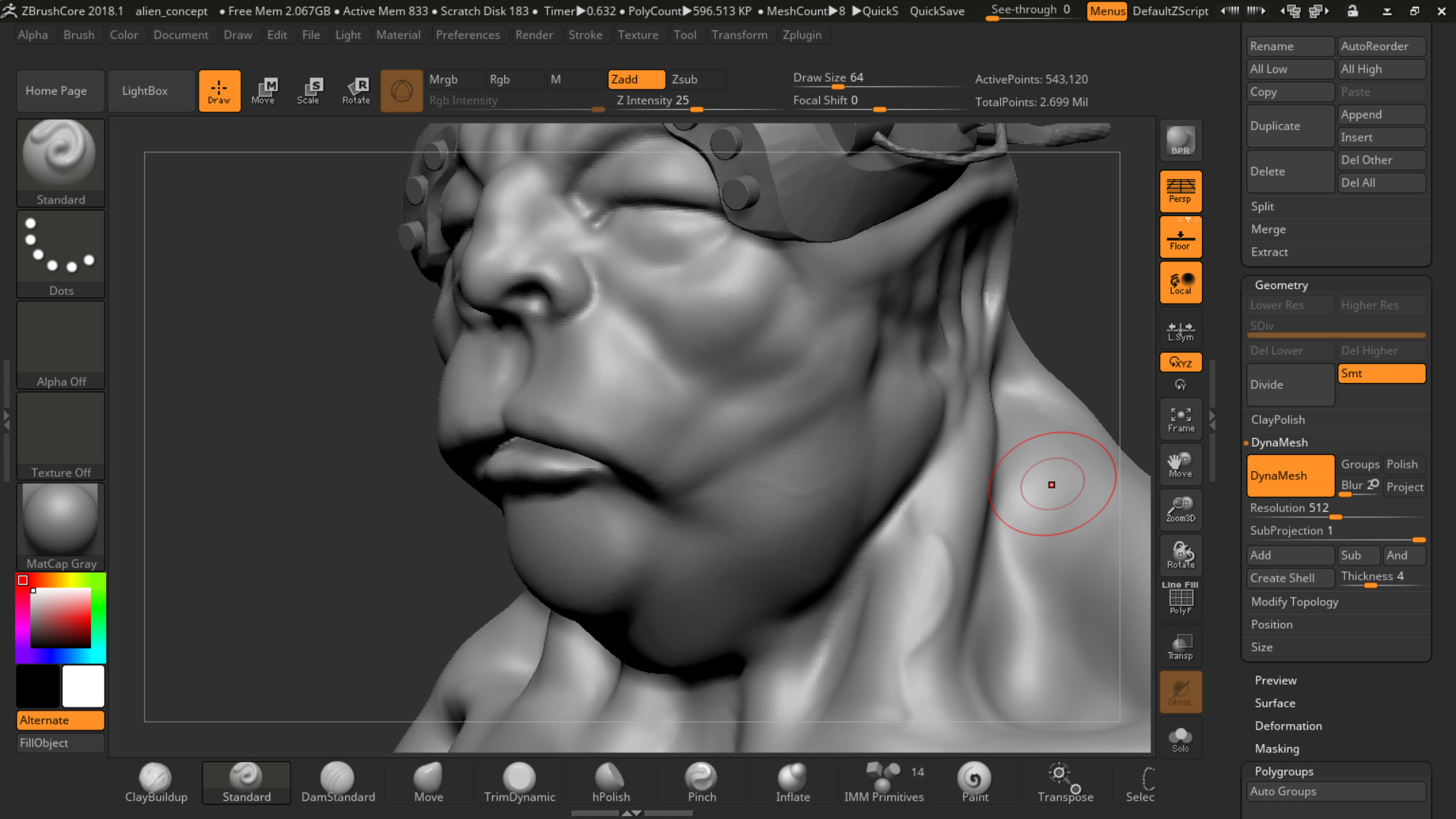Toggle Smt smoothing option
This screenshot has height=819, width=1456.
[1382, 373]
